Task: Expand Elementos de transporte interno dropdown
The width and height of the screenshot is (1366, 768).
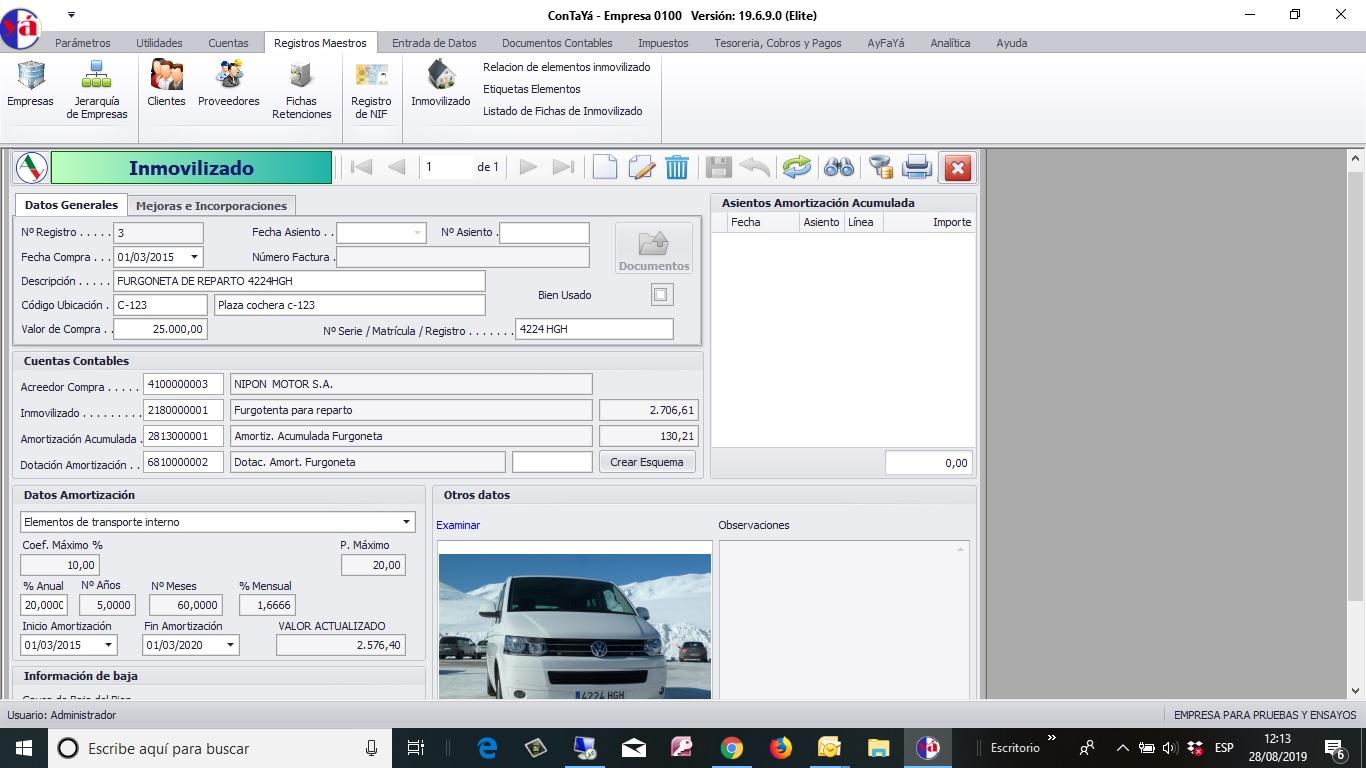Action: (406, 522)
